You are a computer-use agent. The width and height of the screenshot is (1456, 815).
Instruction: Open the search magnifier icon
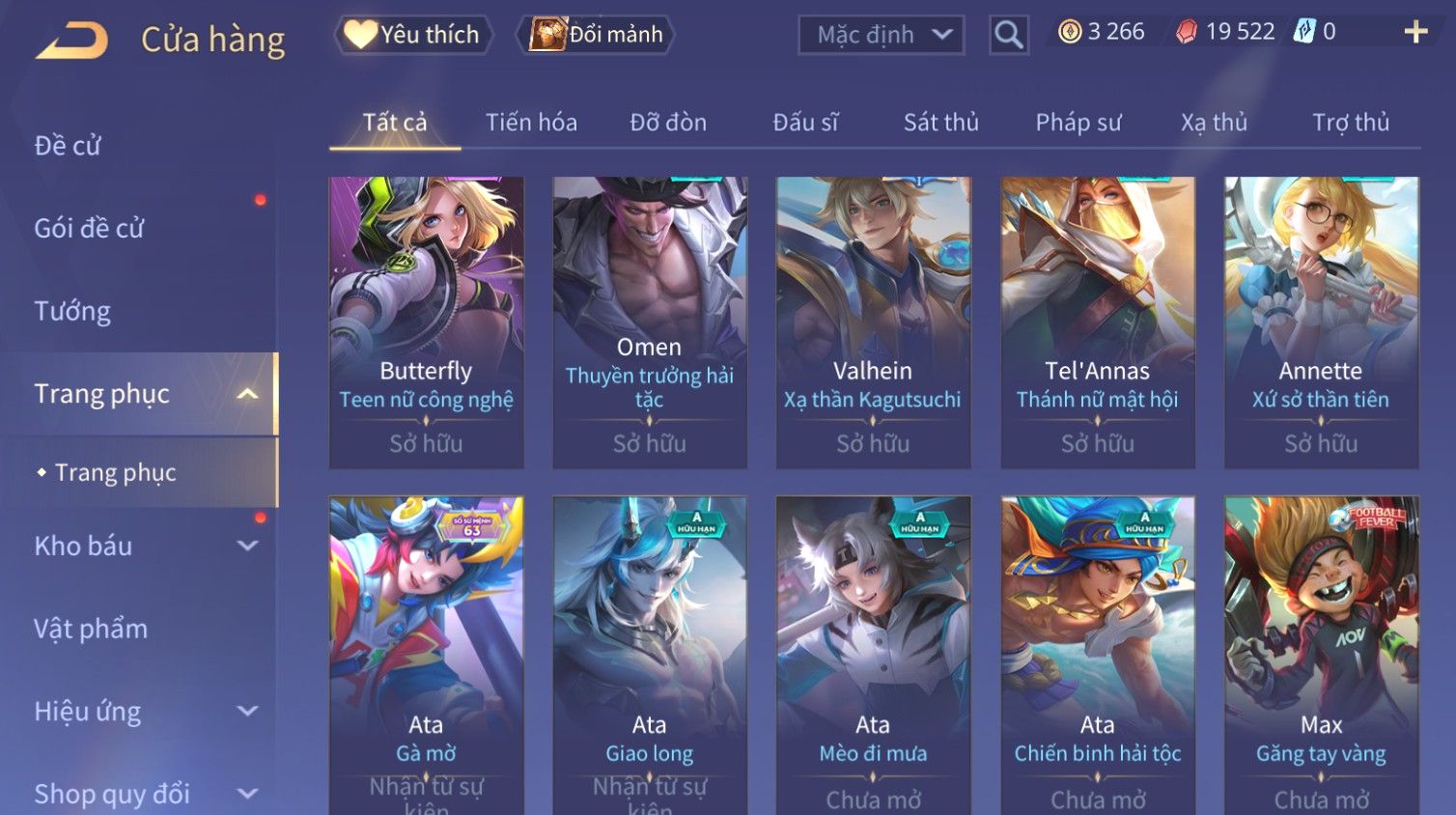click(1008, 35)
